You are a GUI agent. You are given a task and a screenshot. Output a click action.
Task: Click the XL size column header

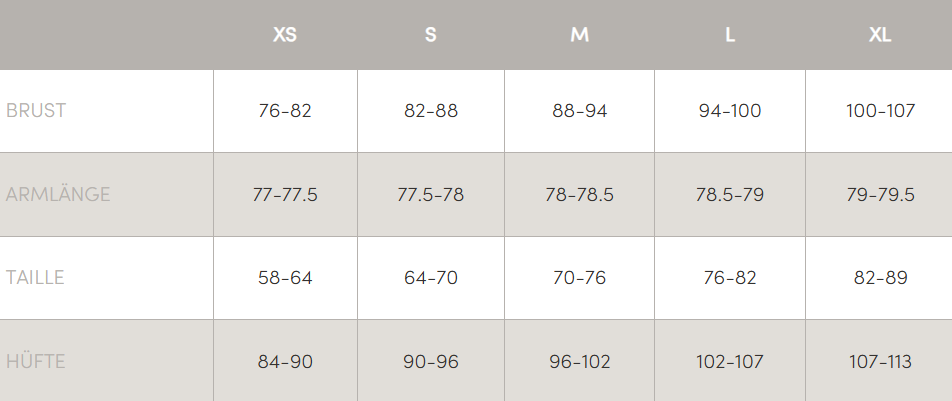[x=880, y=35]
